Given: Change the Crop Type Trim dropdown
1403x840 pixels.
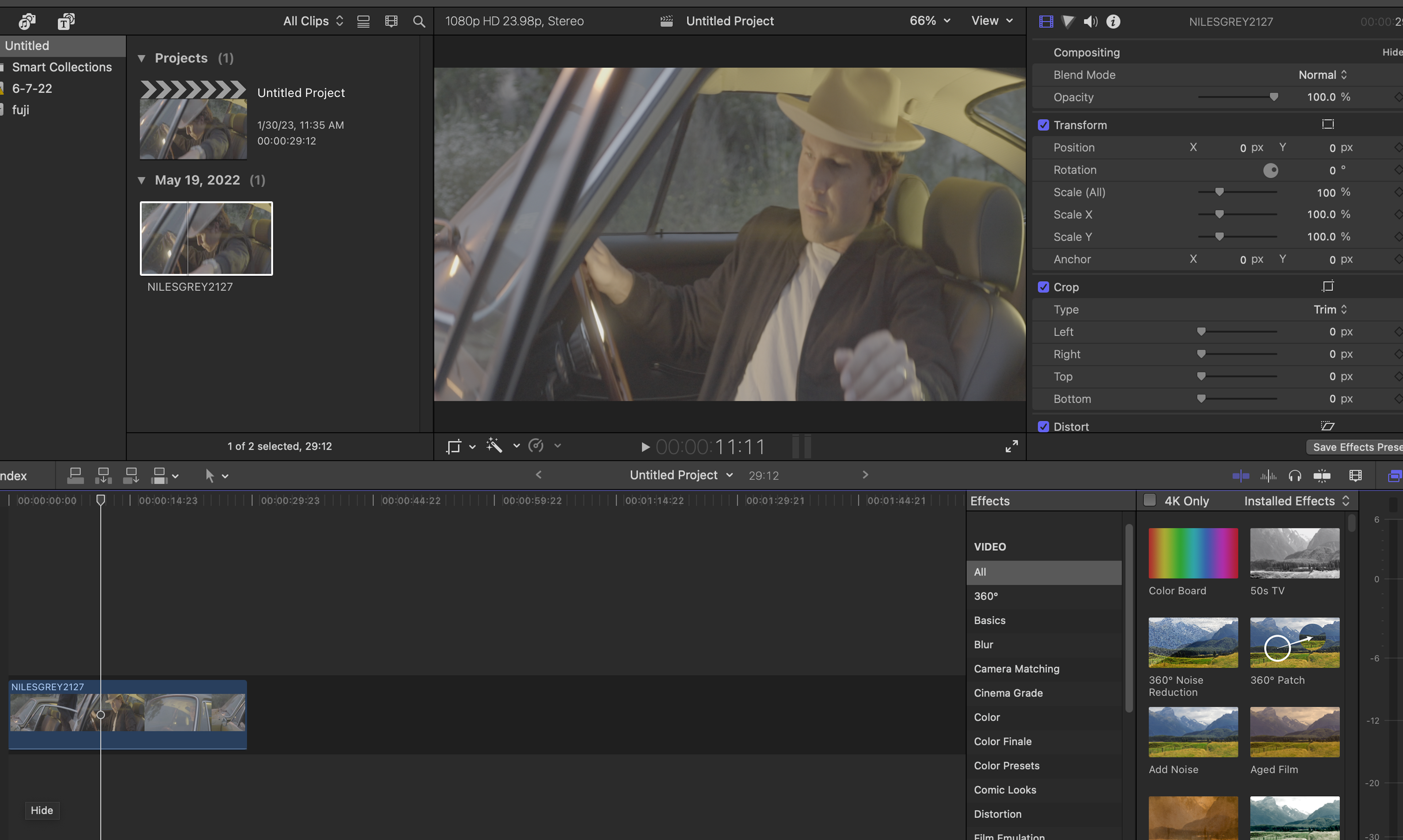Looking at the screenshot, I should point(1331,310).
